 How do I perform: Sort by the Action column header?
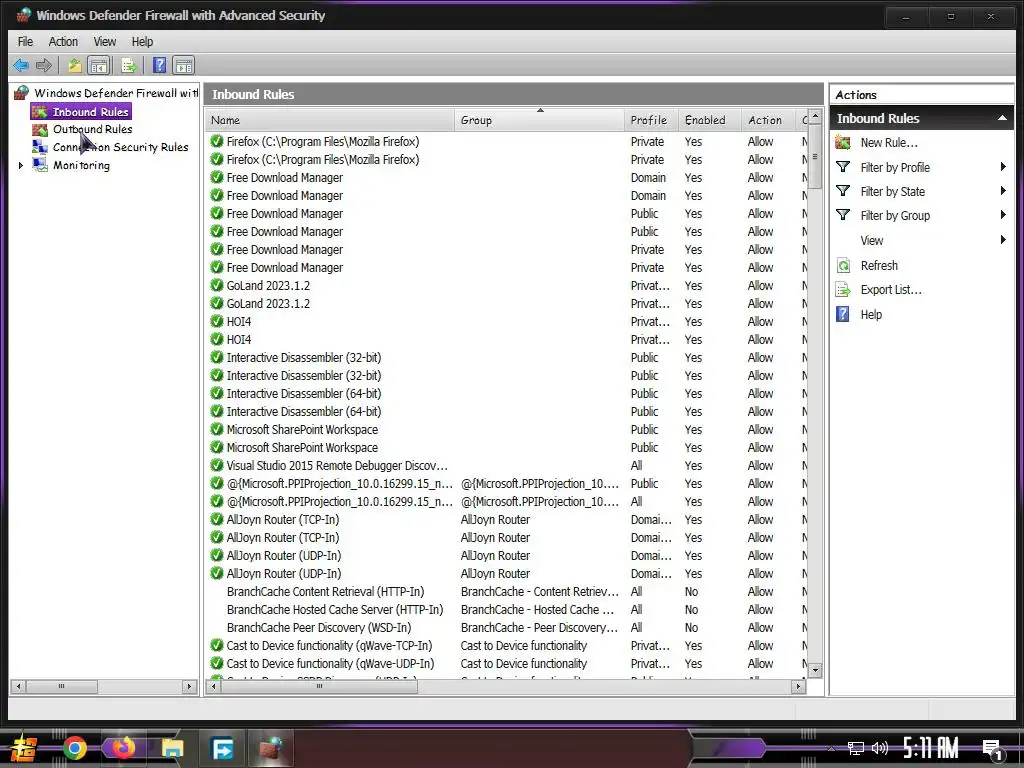click(768, 120)
